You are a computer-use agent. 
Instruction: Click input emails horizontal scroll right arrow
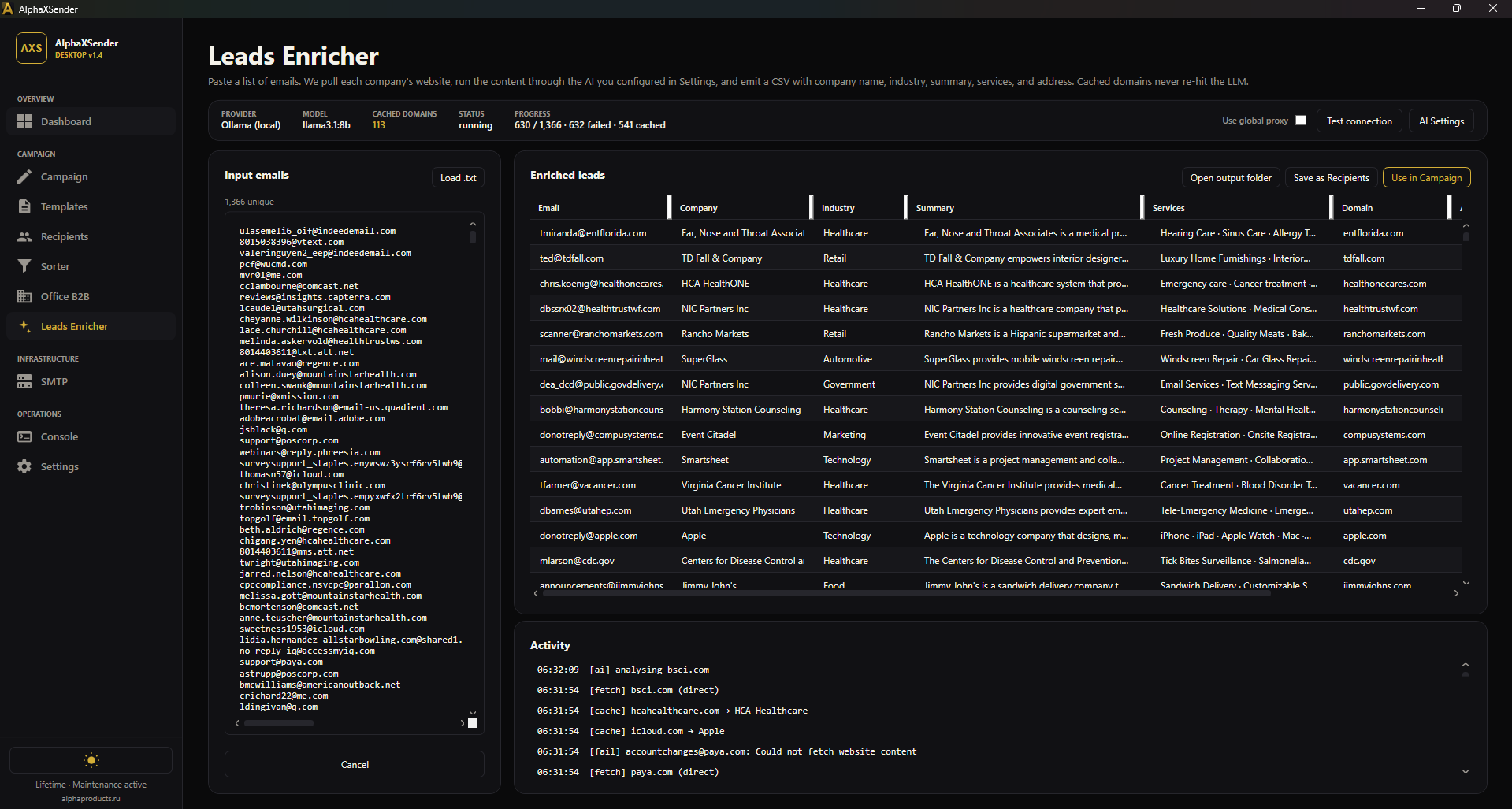462,722
